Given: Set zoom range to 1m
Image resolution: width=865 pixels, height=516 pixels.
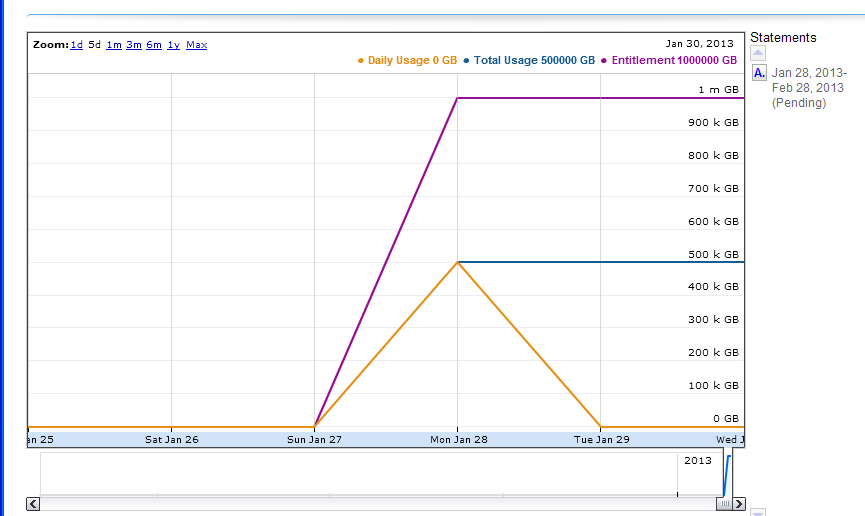Looking at the screenshot, I should point(114,45).
